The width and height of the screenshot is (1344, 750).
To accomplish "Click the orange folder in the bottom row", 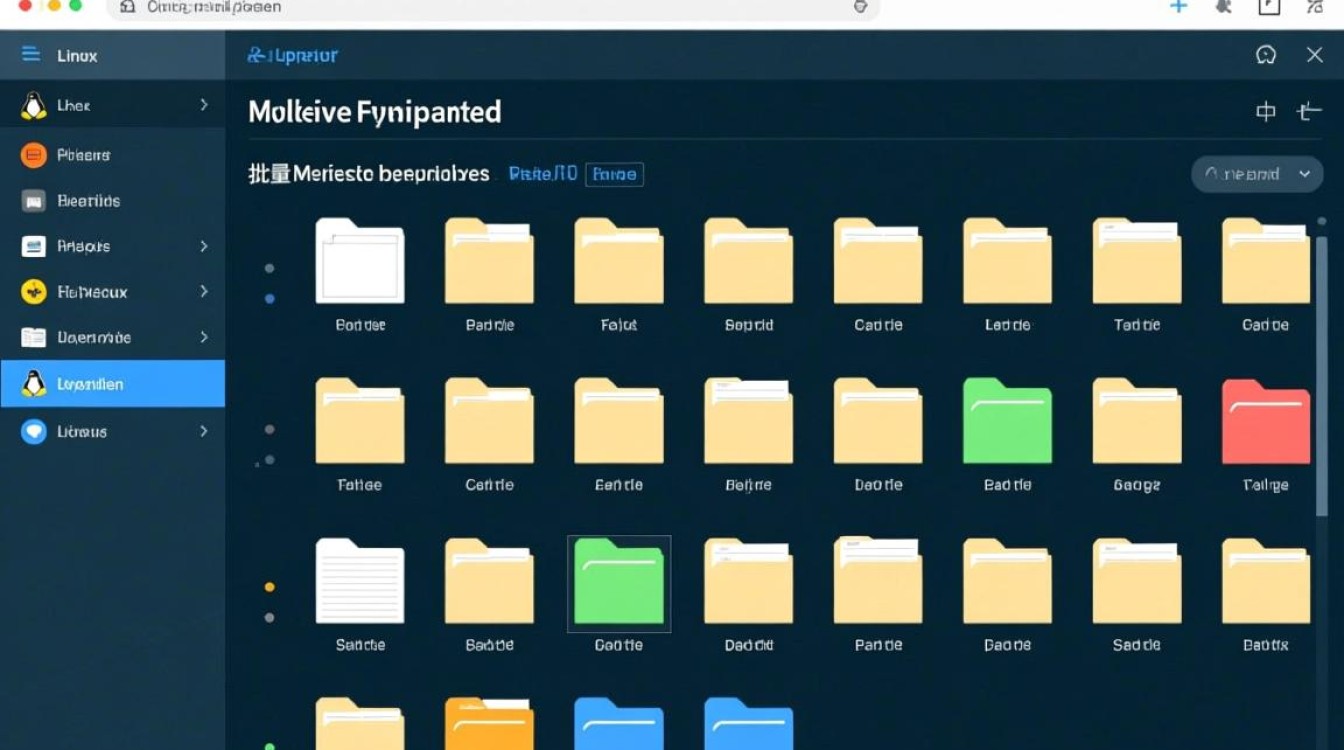I will pos(489,725).
